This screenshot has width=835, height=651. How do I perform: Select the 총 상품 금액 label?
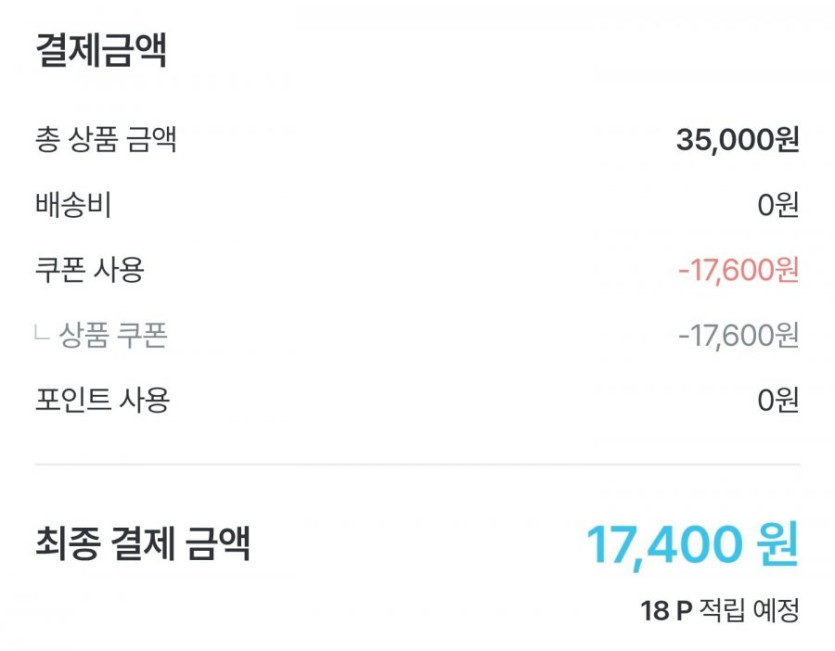tap(106, 140)
